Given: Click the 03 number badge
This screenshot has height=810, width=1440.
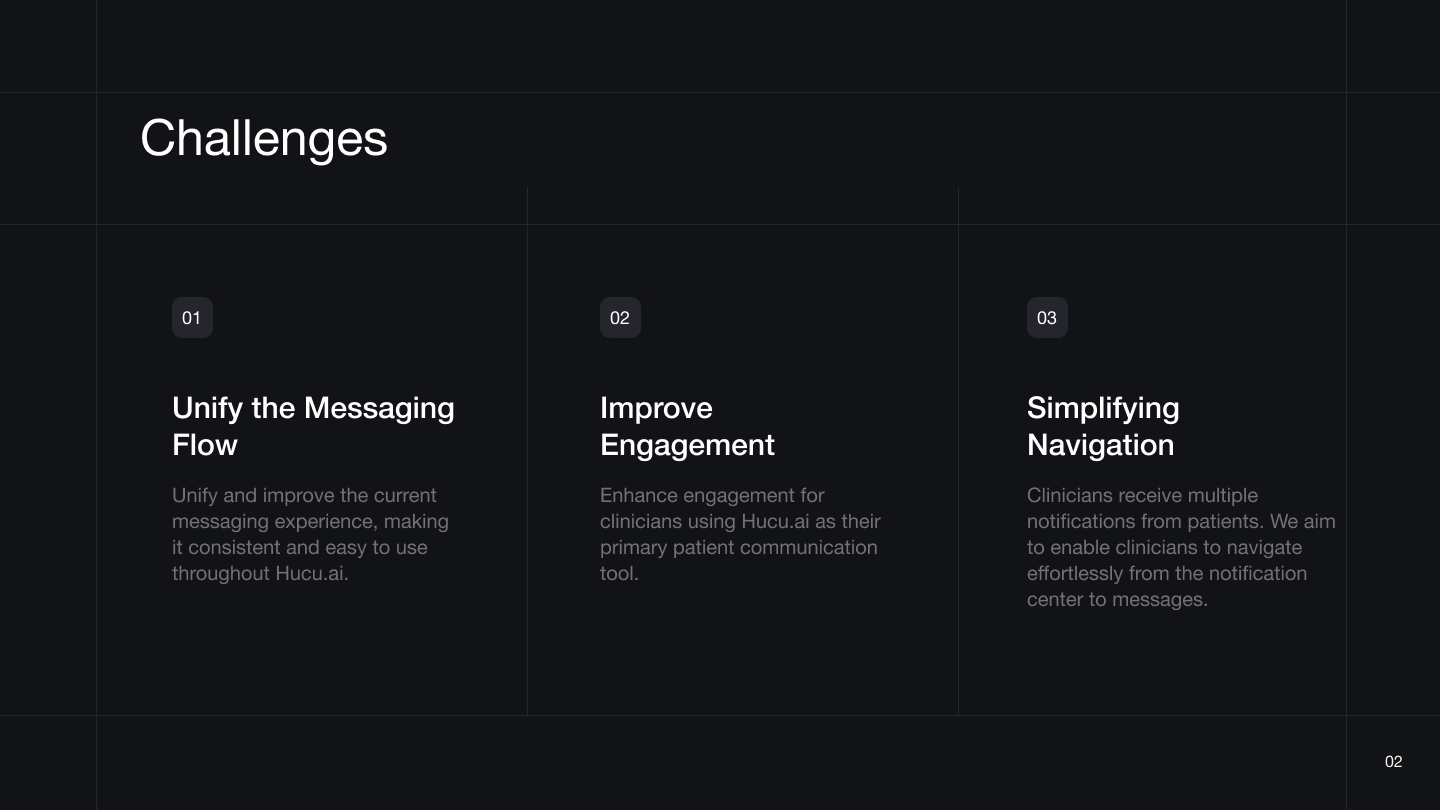Looking at the screenshot, I should click(x=1047, y=318).
